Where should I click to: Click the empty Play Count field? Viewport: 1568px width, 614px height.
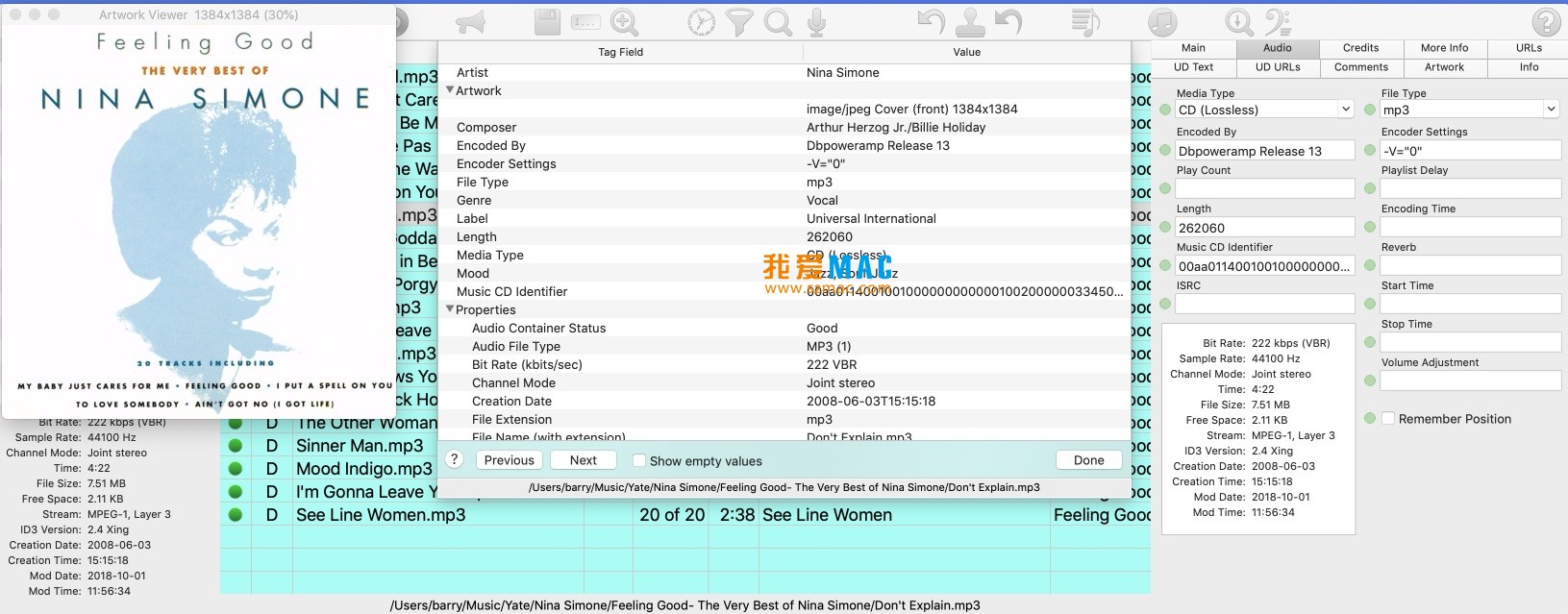[1265, 188]
